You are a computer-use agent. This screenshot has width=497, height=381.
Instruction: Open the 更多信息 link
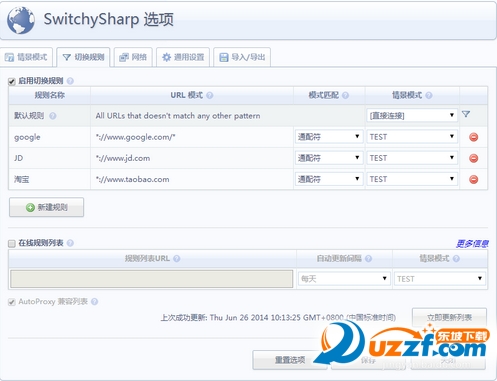(x=472, y=244)
